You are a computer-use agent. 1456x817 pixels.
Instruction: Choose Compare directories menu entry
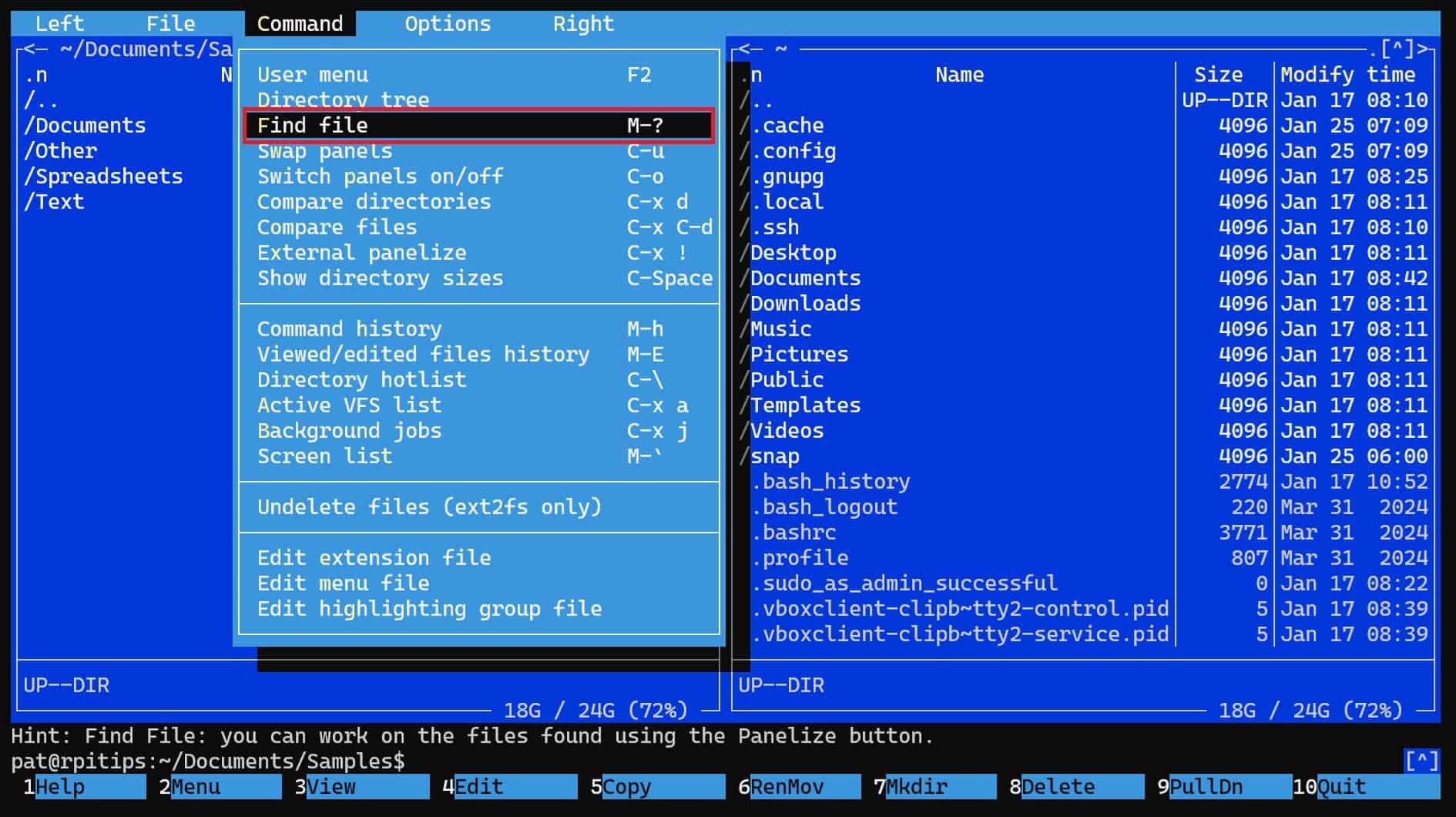click(x=478, y=202)
